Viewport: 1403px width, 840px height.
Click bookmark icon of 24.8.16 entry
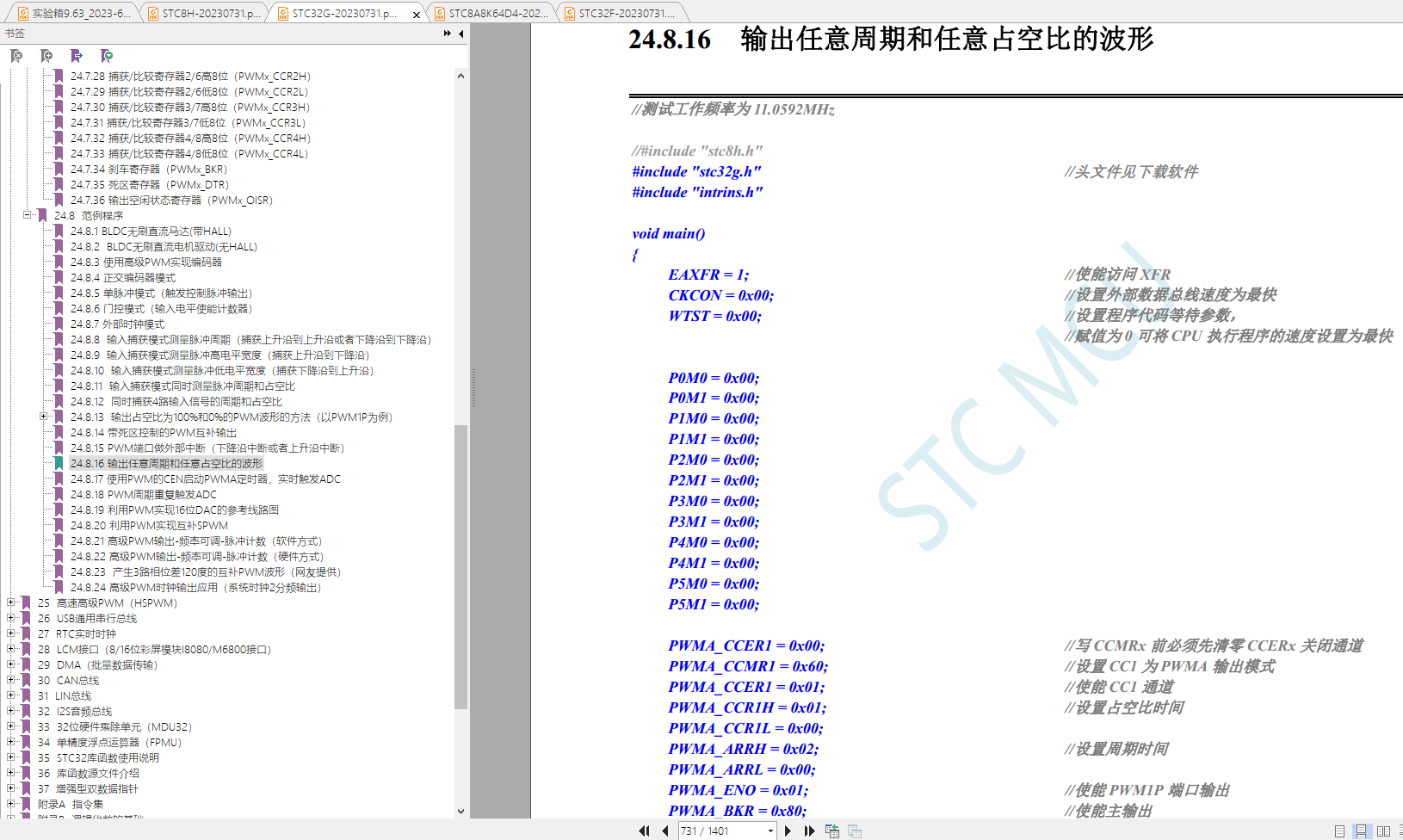[59, 463]
